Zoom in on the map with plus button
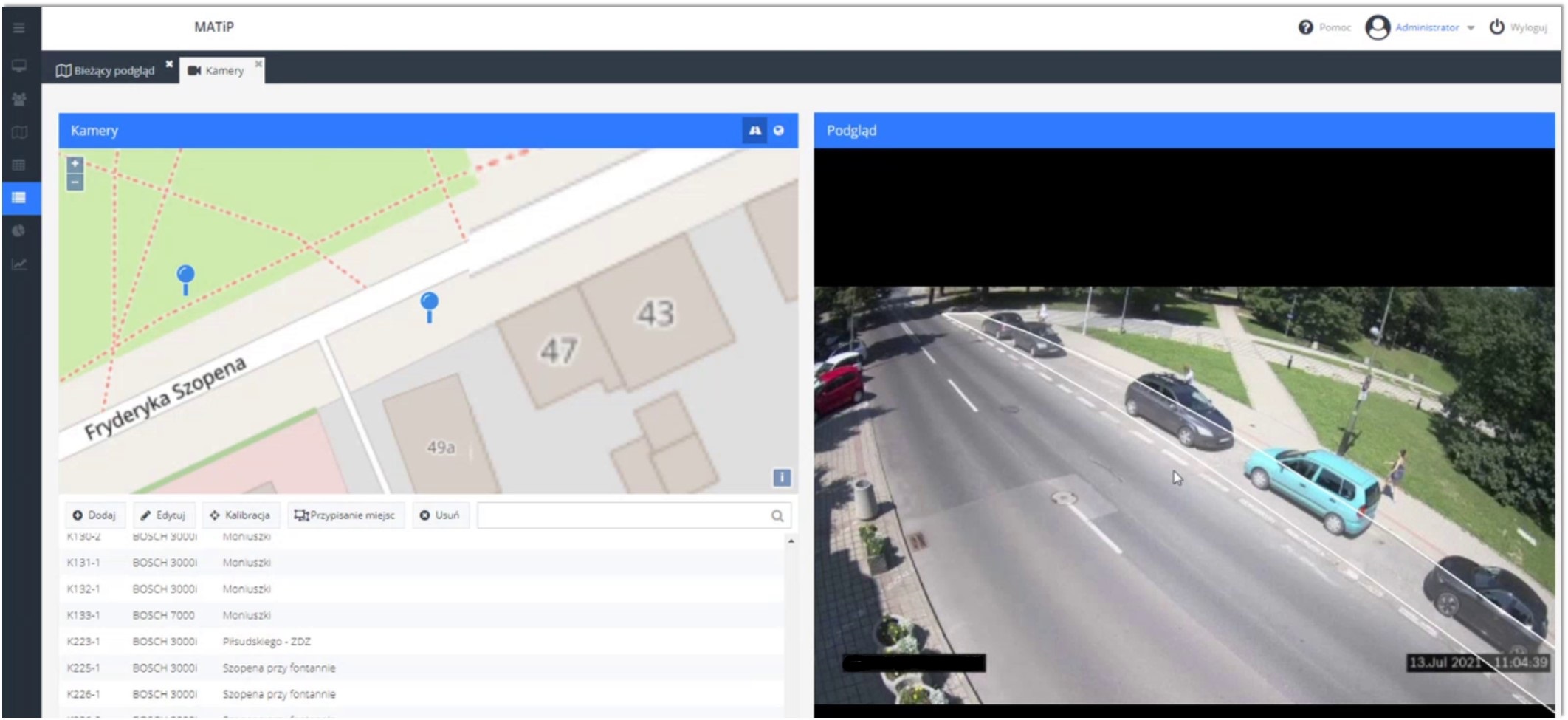Viewport: 1568px width, 720px height. pyautogui.click(x=75, y=164)
